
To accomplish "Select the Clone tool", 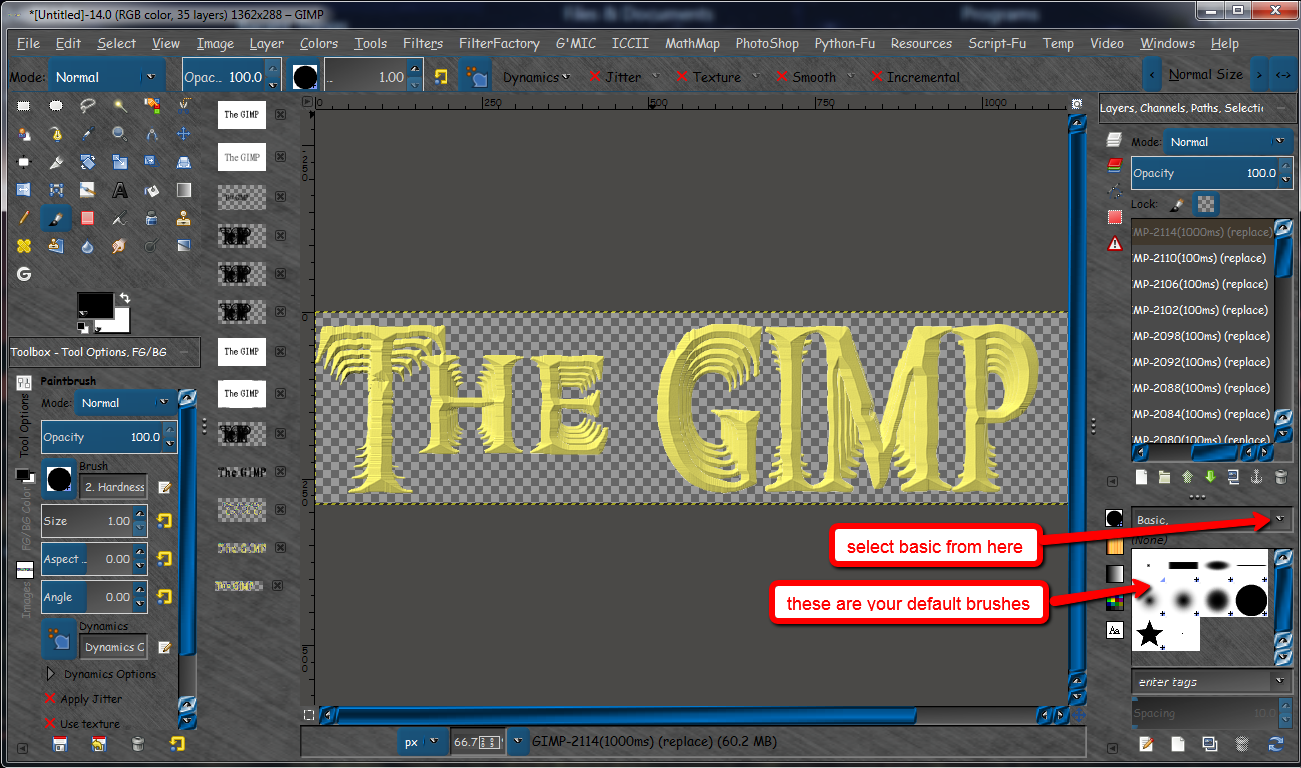I will [x=184, y=218].
